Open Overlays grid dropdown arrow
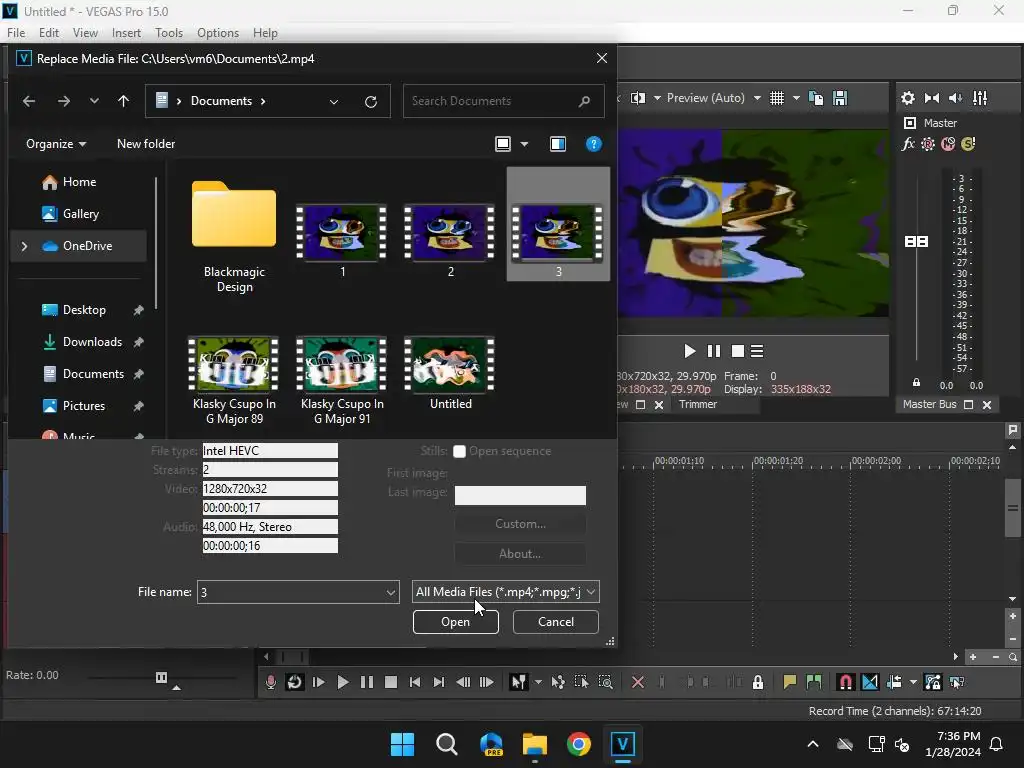1024x768 pixels. pos(796,98)
